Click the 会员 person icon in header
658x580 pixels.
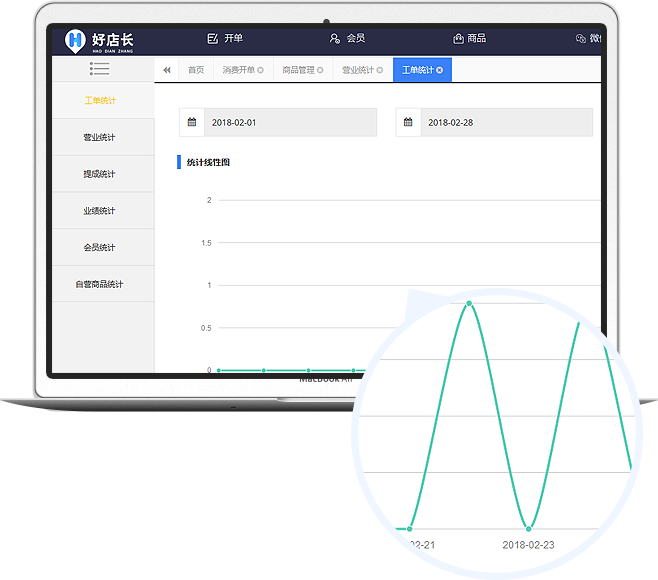pos(335,39)
